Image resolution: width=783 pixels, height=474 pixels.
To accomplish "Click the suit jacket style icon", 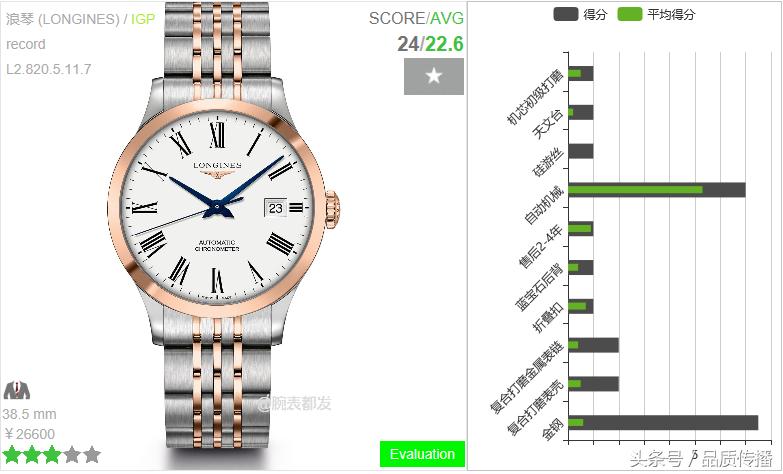I will click(x=17, y=390).
